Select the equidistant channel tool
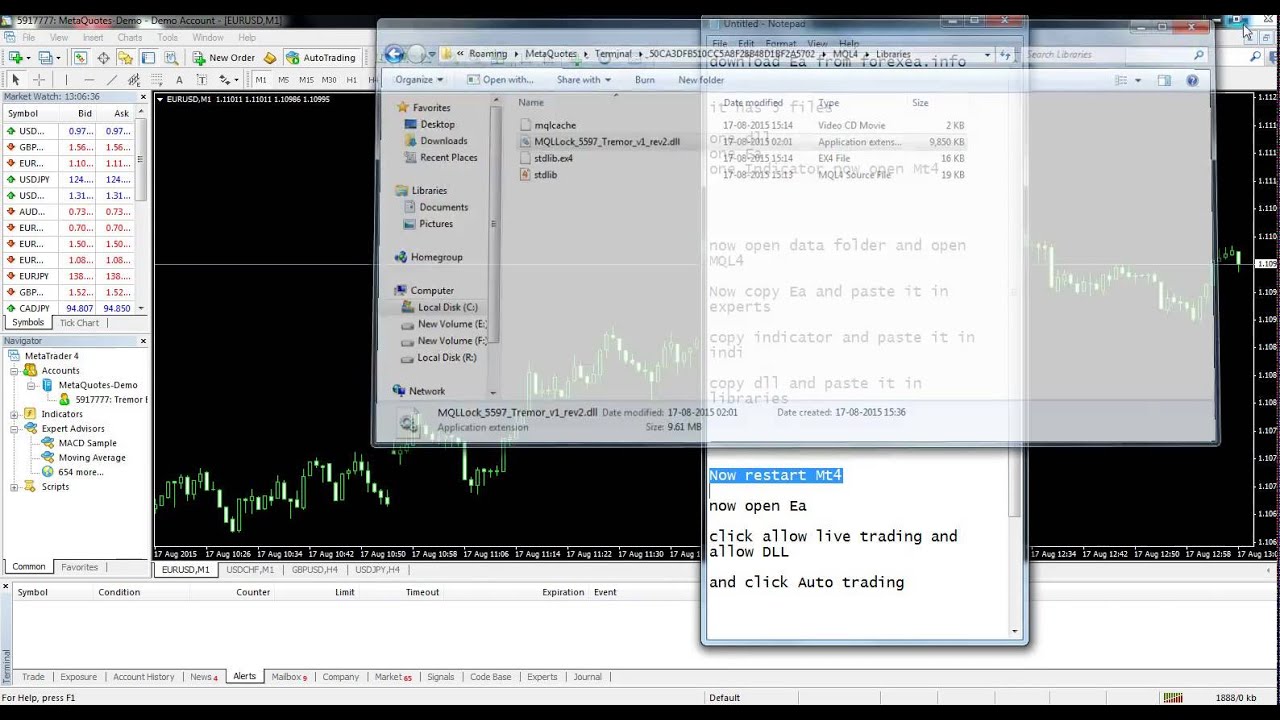Viewport: 1280px width, 720px height. (134, 80)
